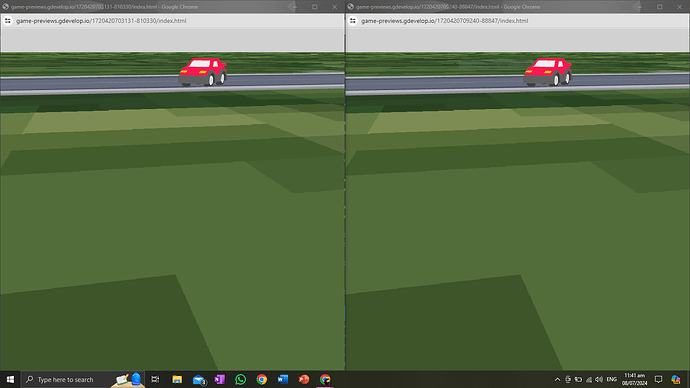
Task: Select the active Chrome preview taskbar icon
Action: (x=325, y=379)
